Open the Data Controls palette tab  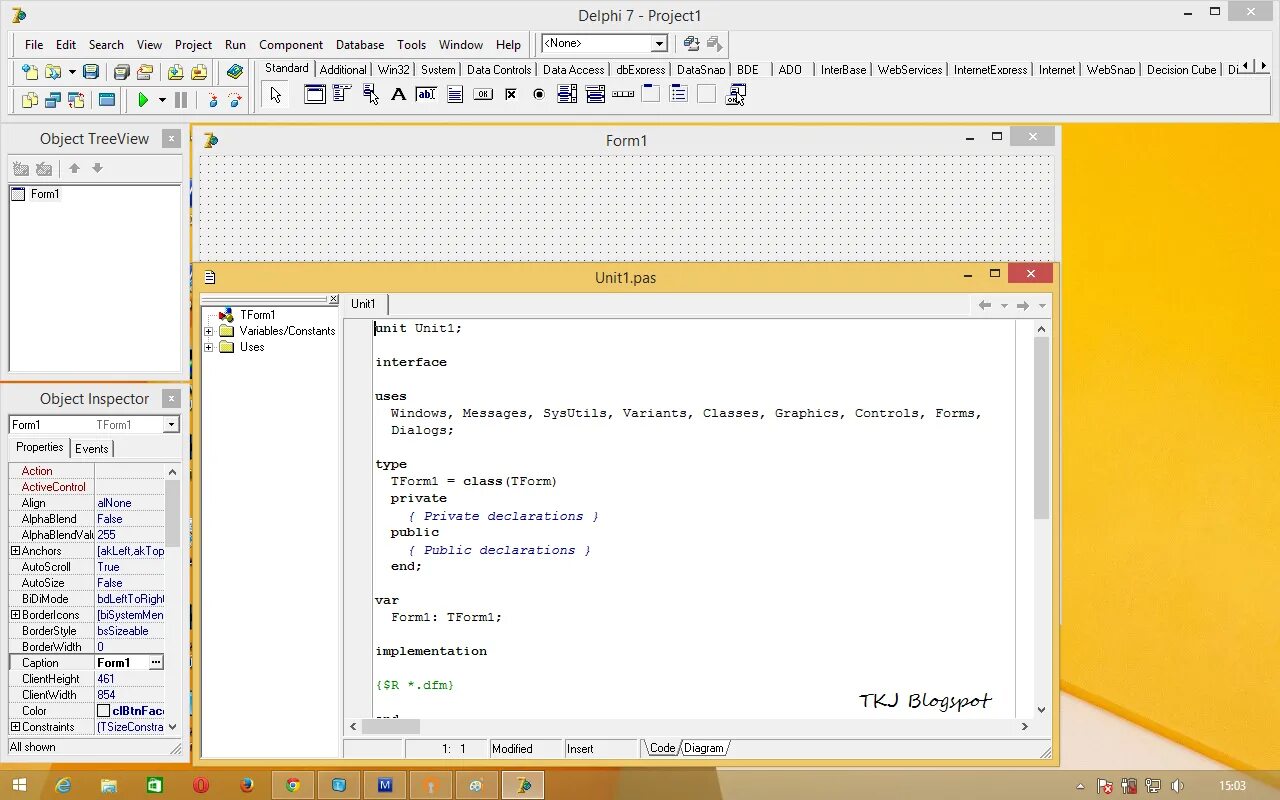(499, 70)
